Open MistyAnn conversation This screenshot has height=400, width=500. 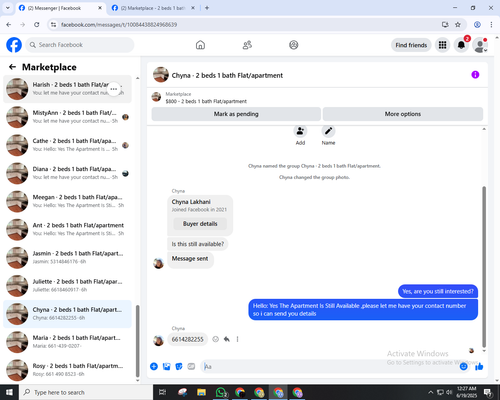pyautogui.click(x=67, y=117)
